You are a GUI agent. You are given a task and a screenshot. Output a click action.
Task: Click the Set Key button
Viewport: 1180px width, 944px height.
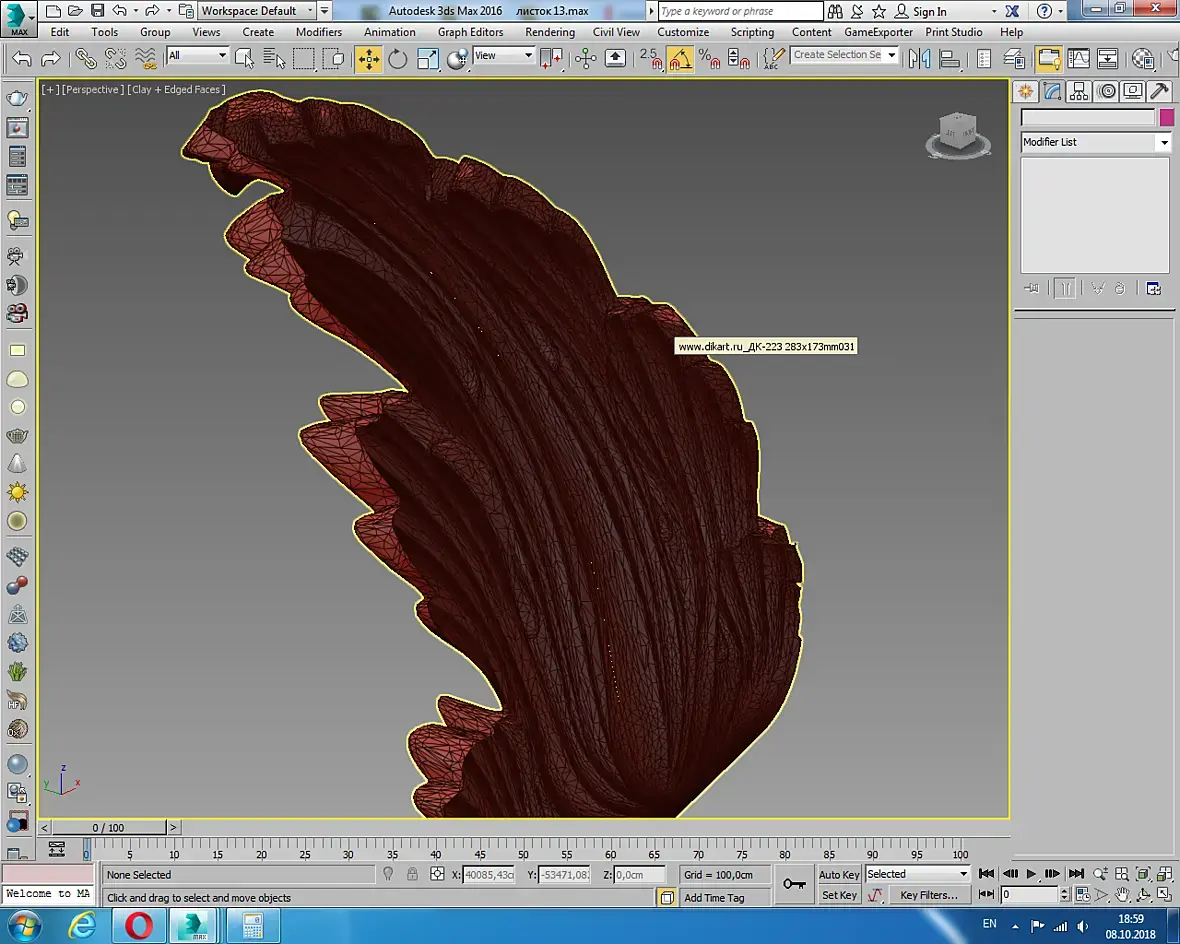838,896
